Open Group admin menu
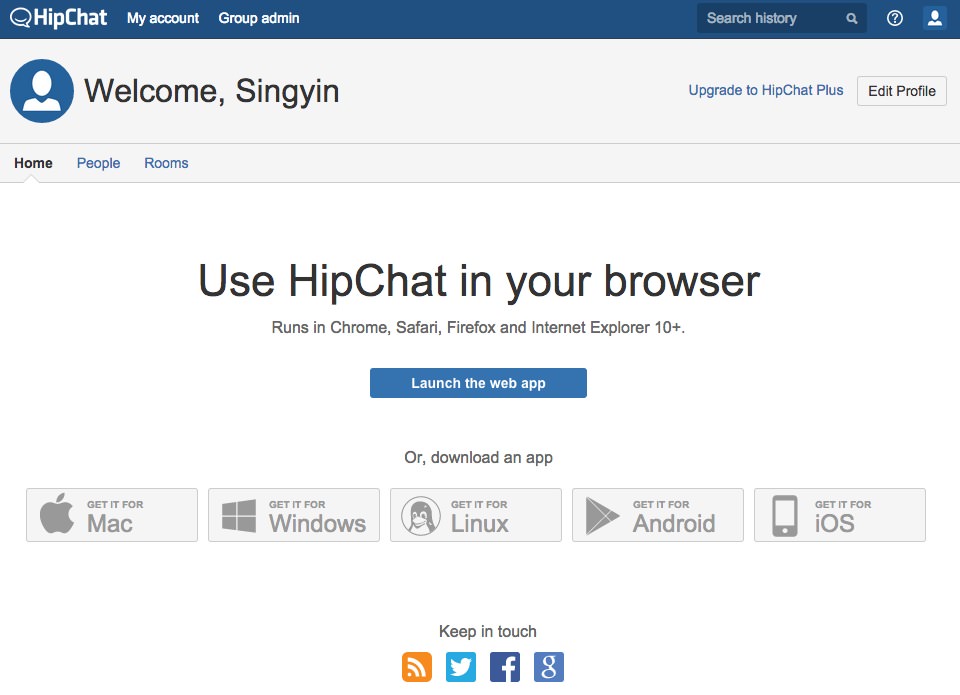The height and width of the screenshot is (695, 960). pos(259,18)
